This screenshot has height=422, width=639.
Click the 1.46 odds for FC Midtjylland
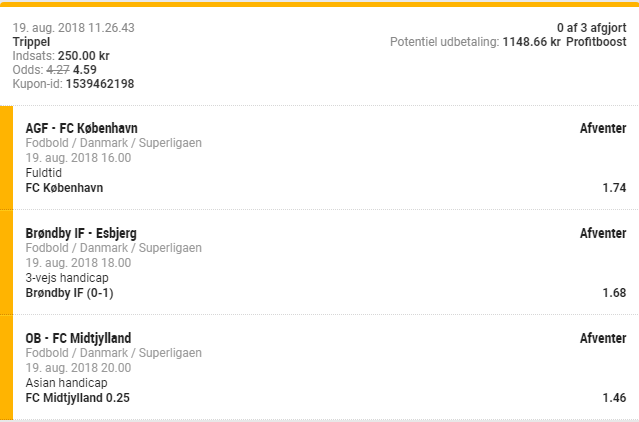click(614, 398)
